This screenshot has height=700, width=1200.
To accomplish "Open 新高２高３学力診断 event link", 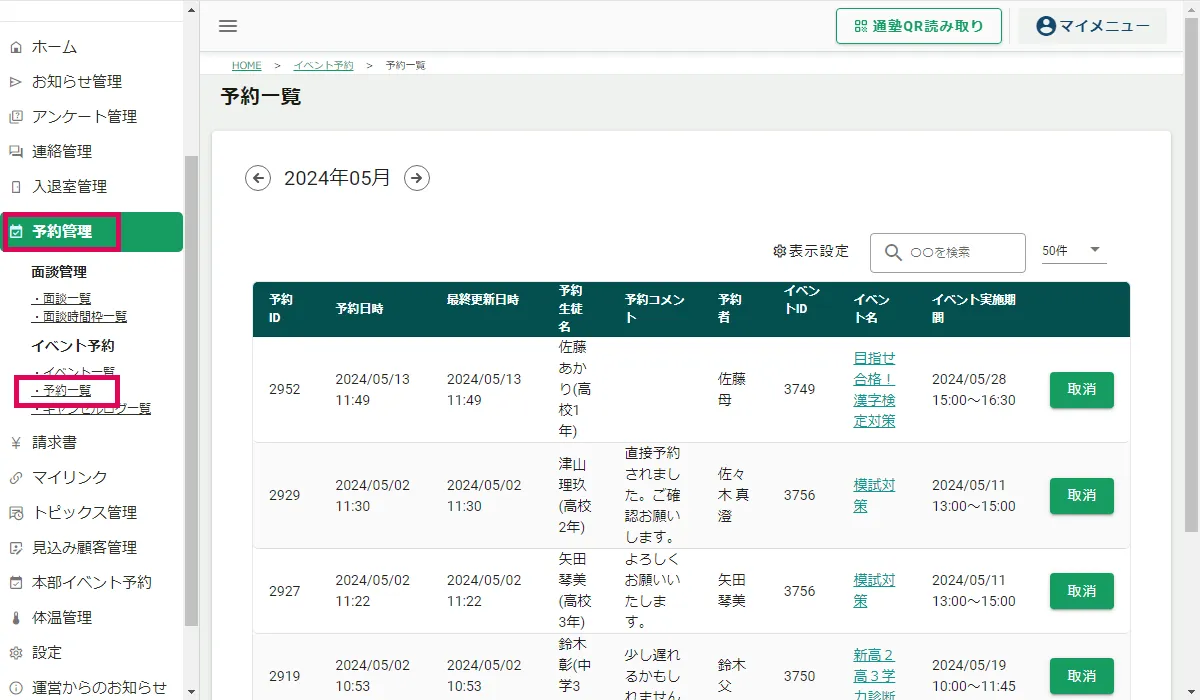I will point(875,675).
